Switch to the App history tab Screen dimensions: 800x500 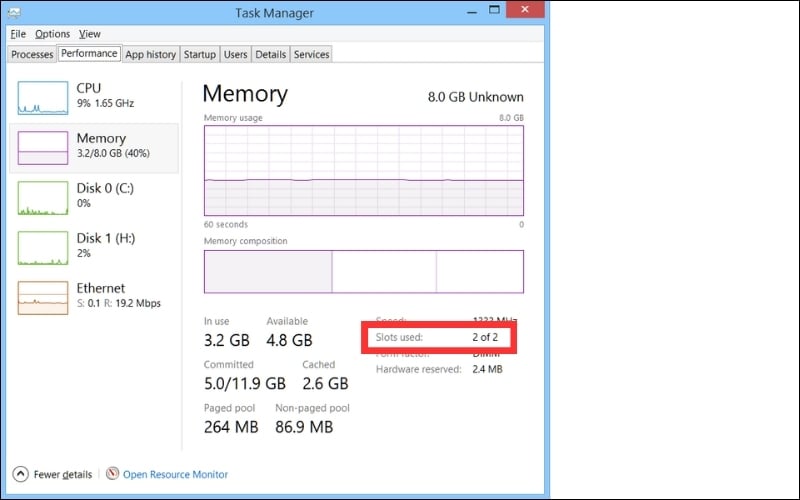pyautogui.click(x=151, y=55)
